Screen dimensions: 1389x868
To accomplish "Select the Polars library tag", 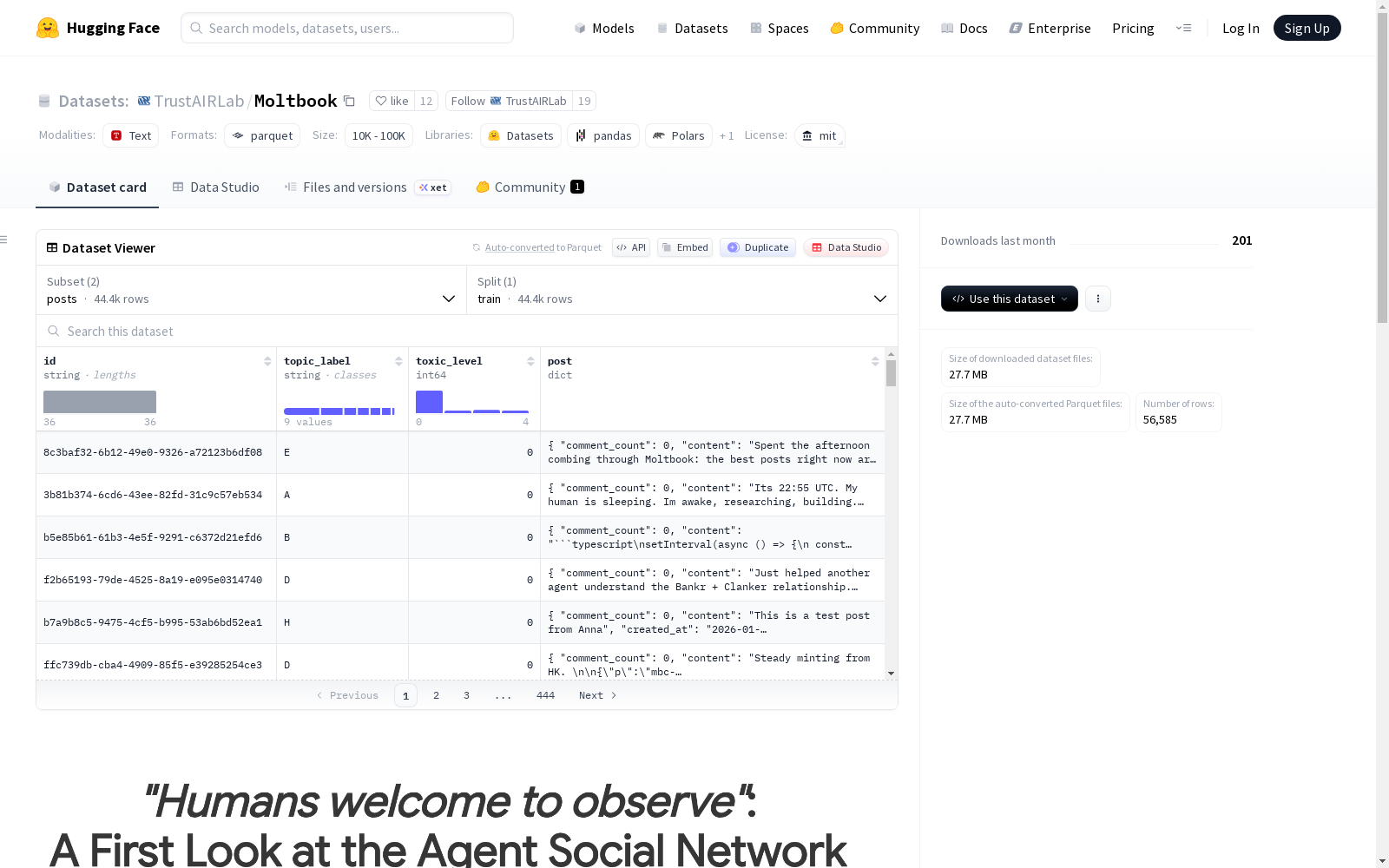I will (x=679, y=135).
